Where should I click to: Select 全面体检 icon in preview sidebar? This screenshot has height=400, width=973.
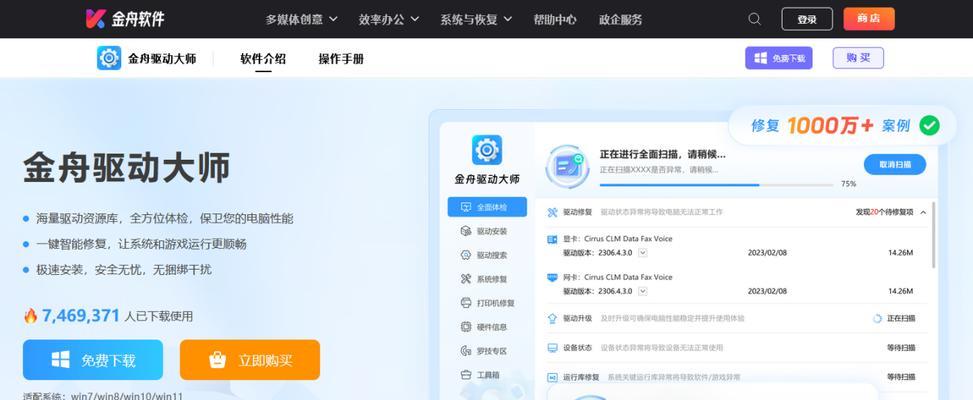click(466, 207)
